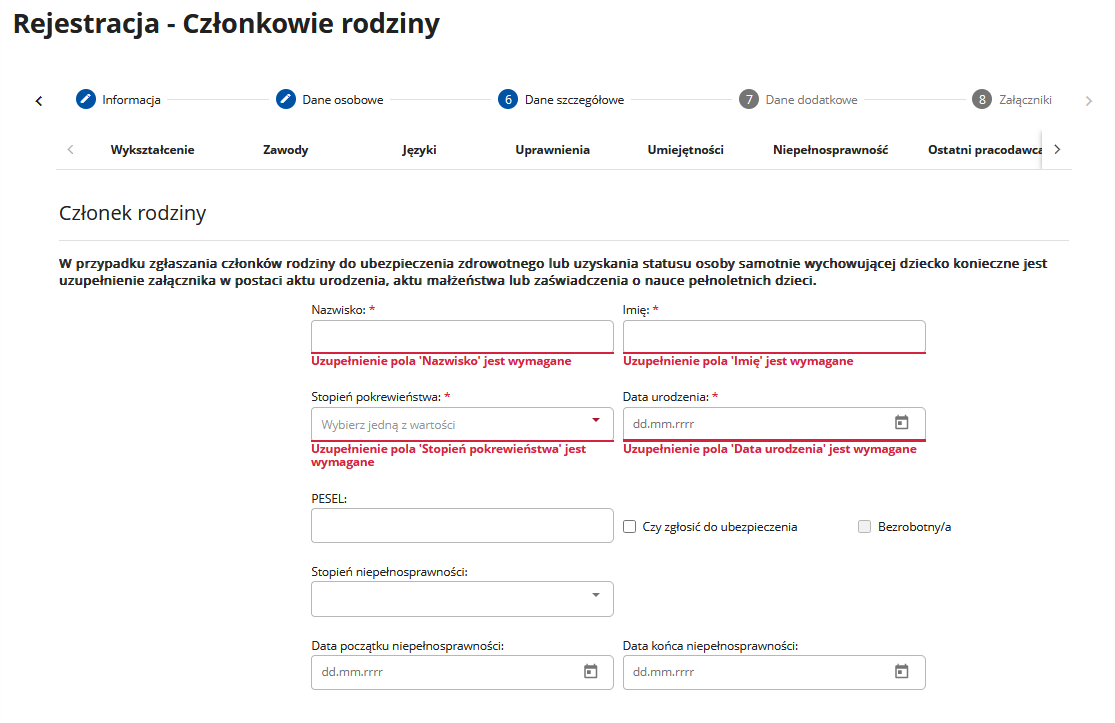
Task: Focus the PESEL input field
Action: [x=462, y=525]
